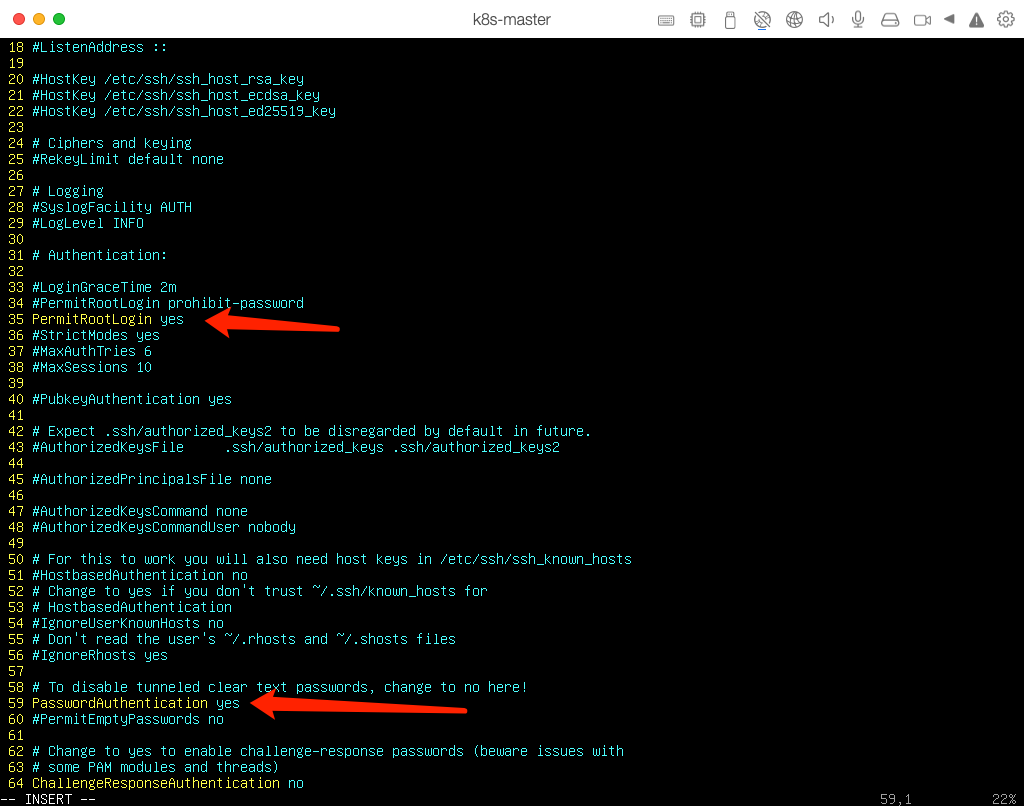Click the '#StrictModes yes' line

(x=96, y=335)
